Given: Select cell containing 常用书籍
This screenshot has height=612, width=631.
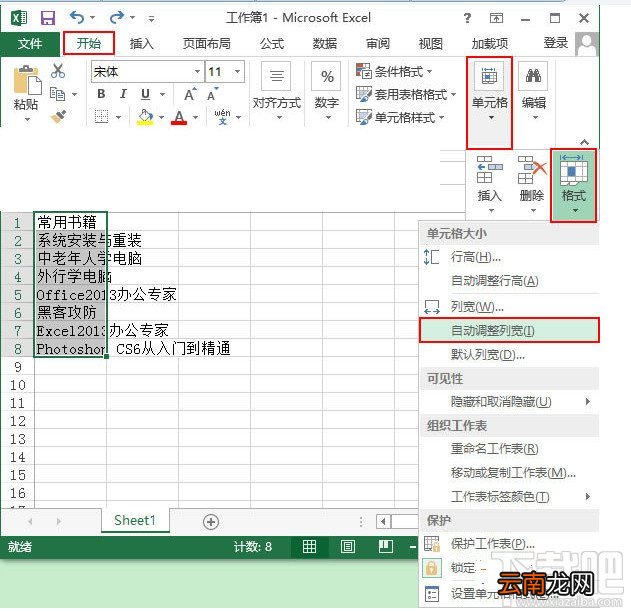Looking at the screenshot, I should click(70, 222).
